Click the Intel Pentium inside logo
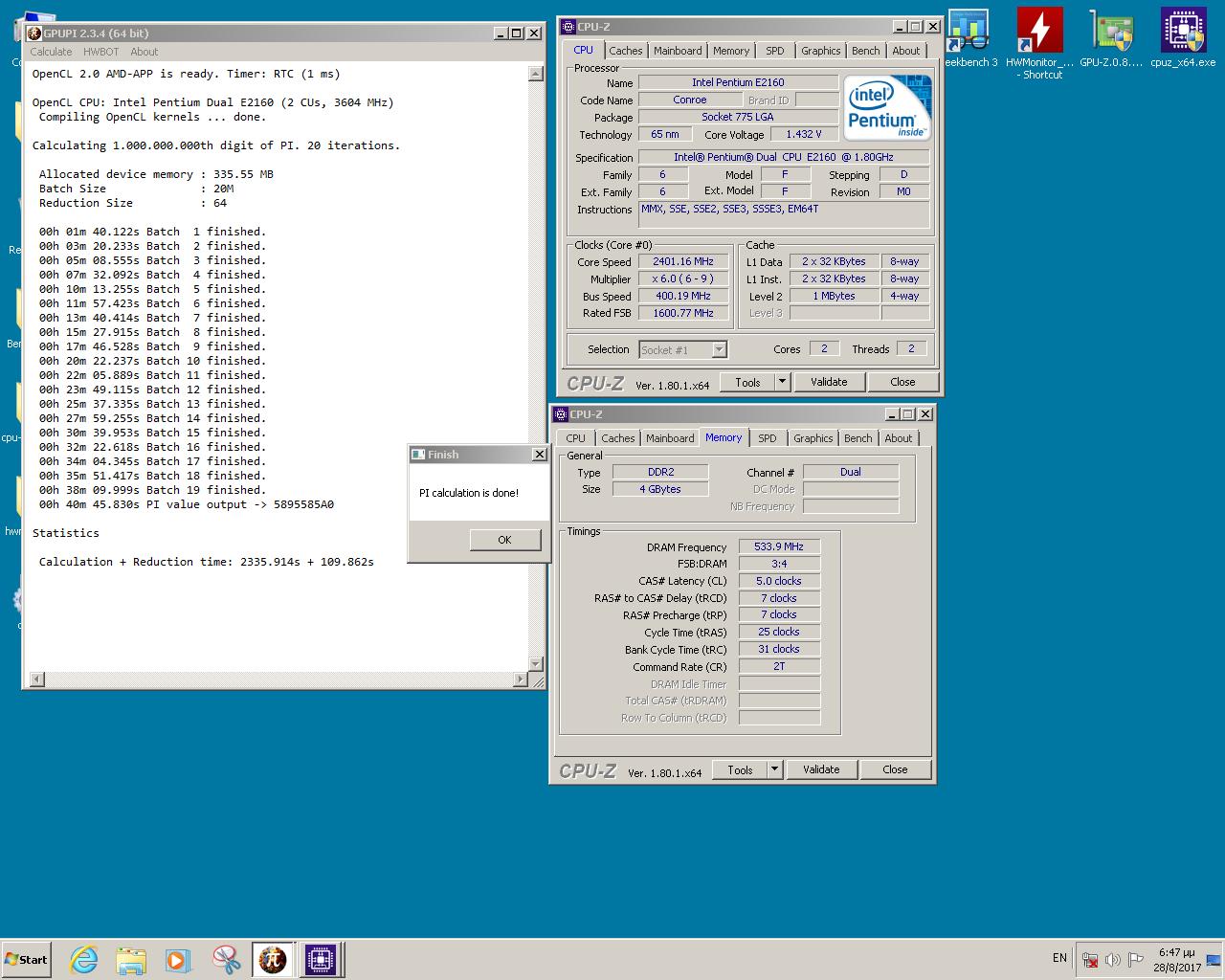The image size is (1225, 980). [887, 108]
